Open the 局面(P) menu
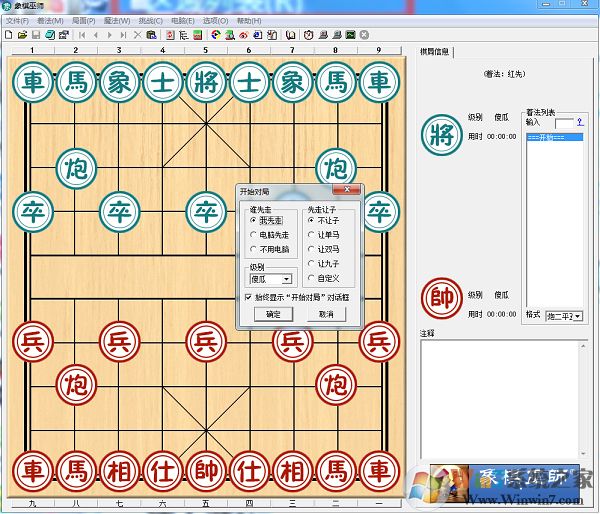This screenshot has height=514, width=600. [x=83, y=21]
